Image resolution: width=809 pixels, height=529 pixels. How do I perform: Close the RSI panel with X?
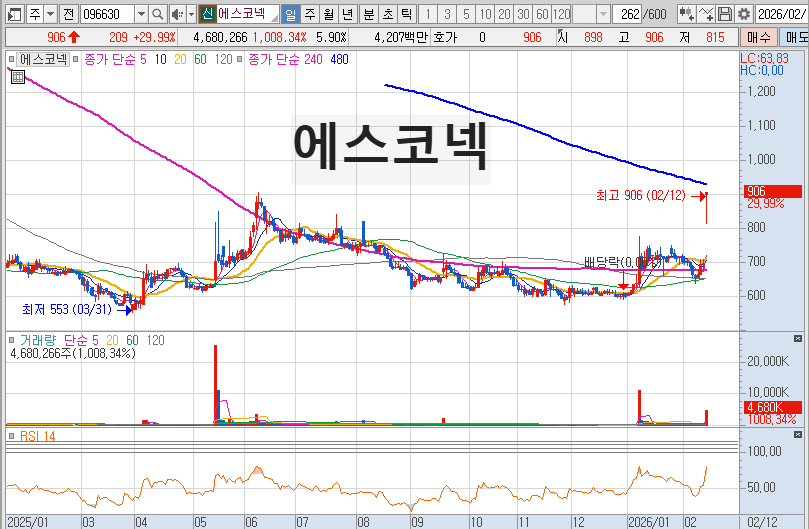pos(798,435)
